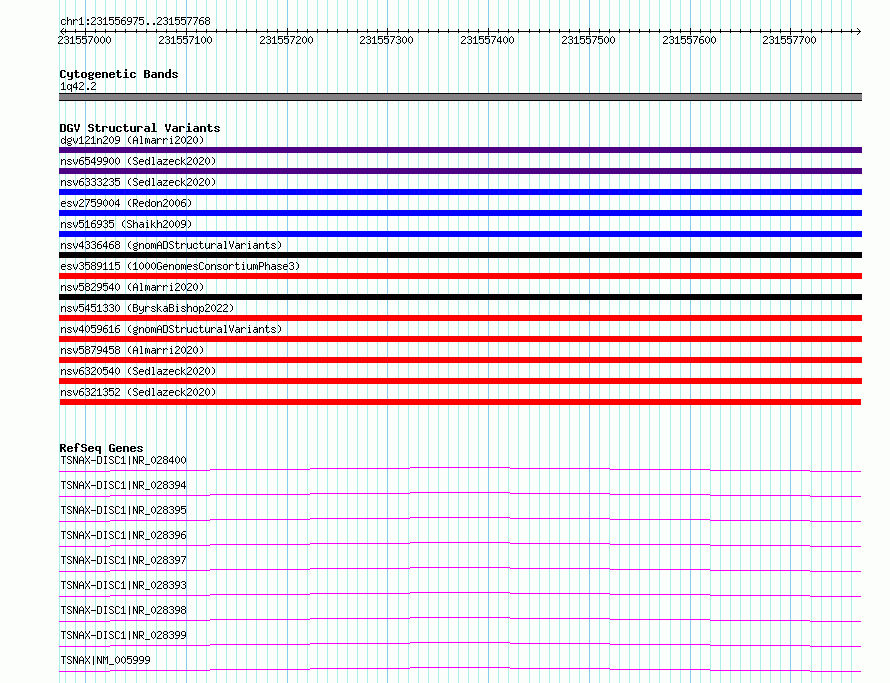Select the nsv6549900 (Sedlazeck2020) variant label
890x683 pixels.
(x=138, y=161)
